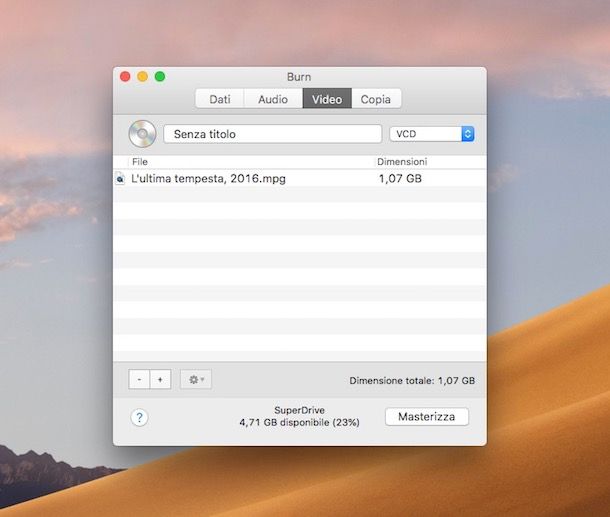Image resolution: width=610 pixels, height=517 pixels.
Task: Open the gear actions menu
Action: (196, 379)
